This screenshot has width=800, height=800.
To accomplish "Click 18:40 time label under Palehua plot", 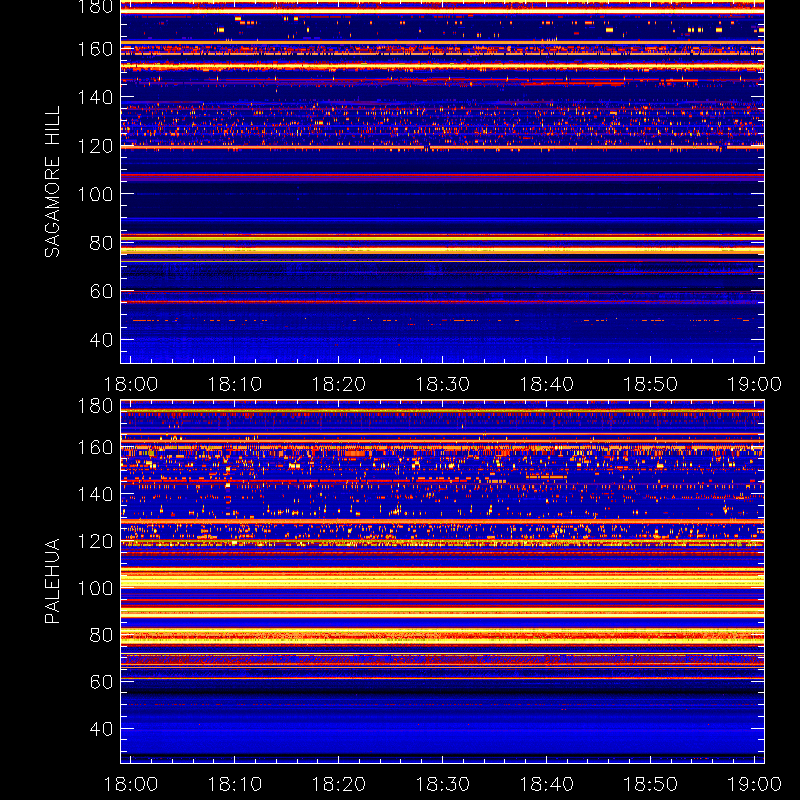I will point(546,784).
